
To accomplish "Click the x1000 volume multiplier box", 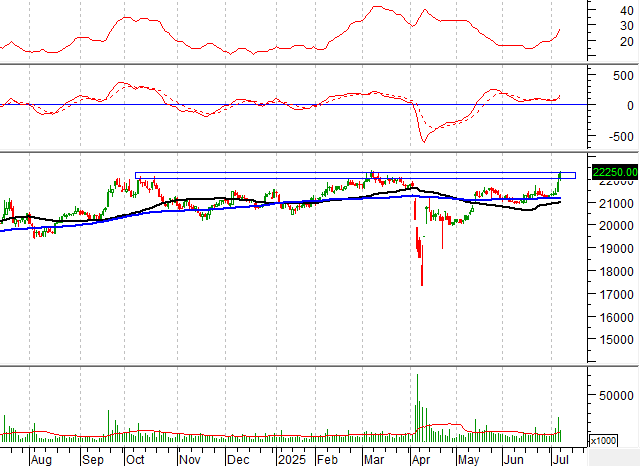I will (x=603, y=441).
